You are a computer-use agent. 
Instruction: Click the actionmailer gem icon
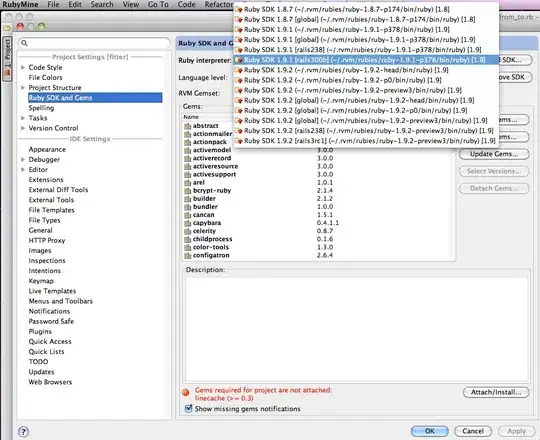coord(187,134)
